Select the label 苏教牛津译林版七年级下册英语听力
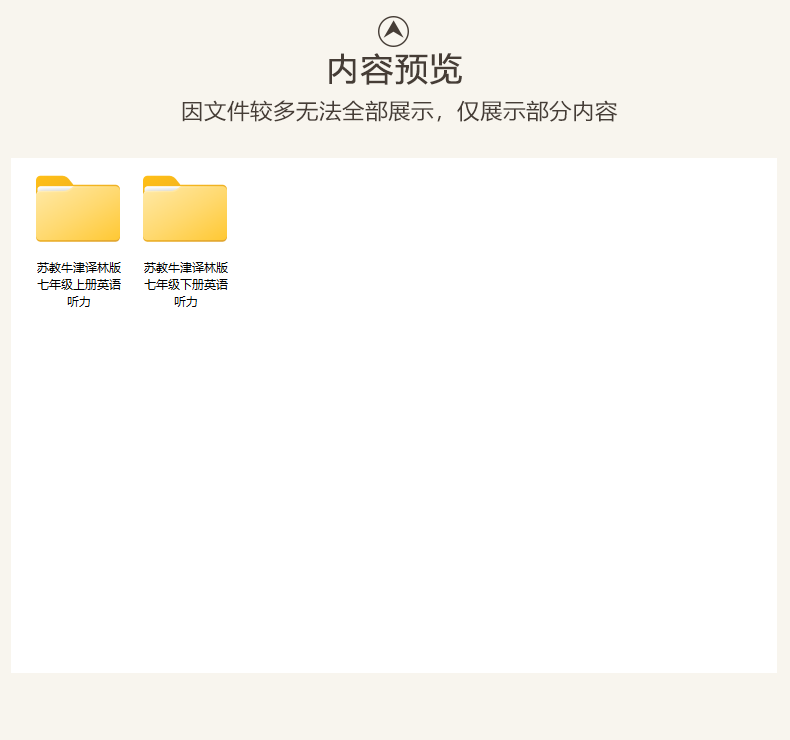Viewport: 790px width, 740px height. click(185, 285)
